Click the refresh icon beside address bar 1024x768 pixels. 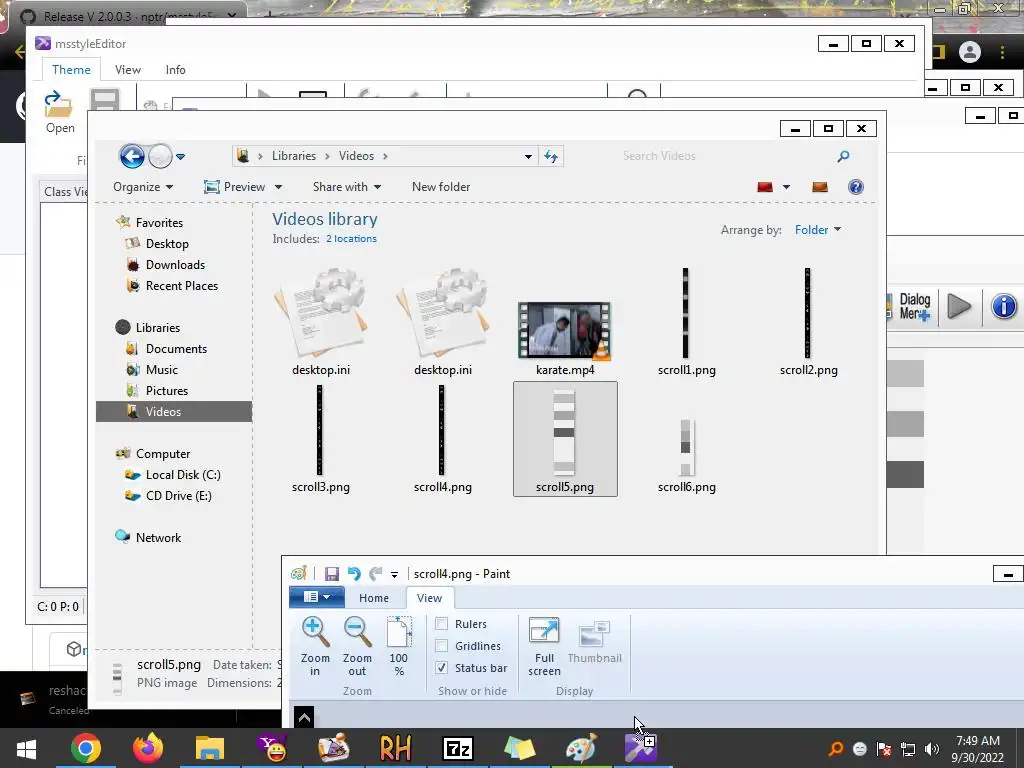pos(551,156)
